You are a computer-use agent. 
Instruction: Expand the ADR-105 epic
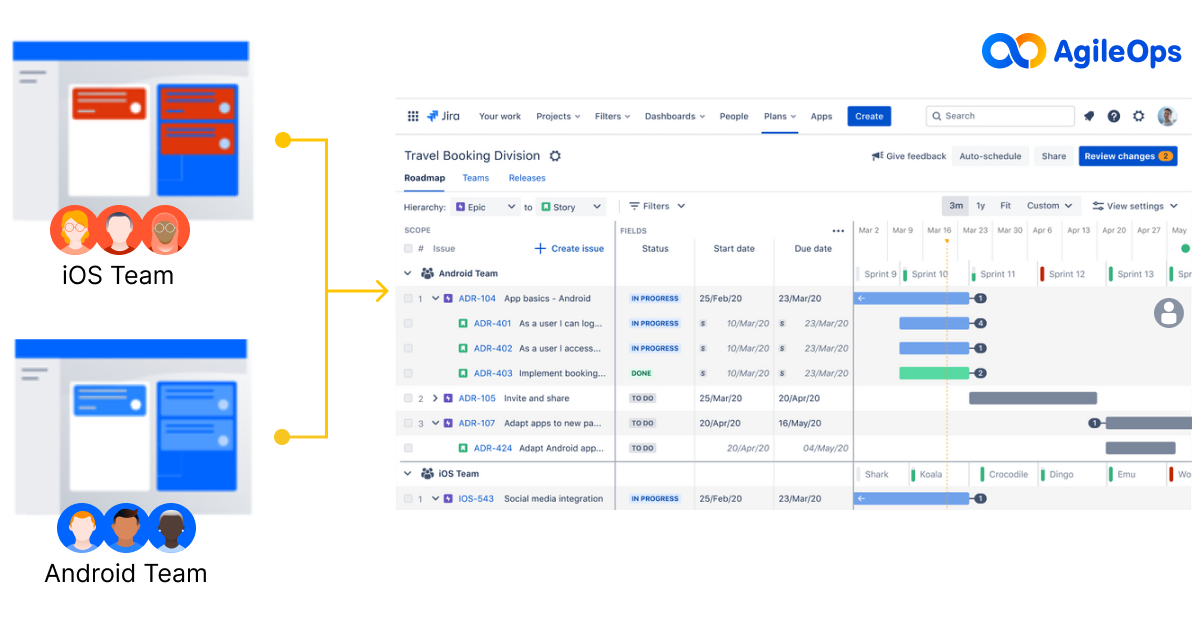coord(436,399)
